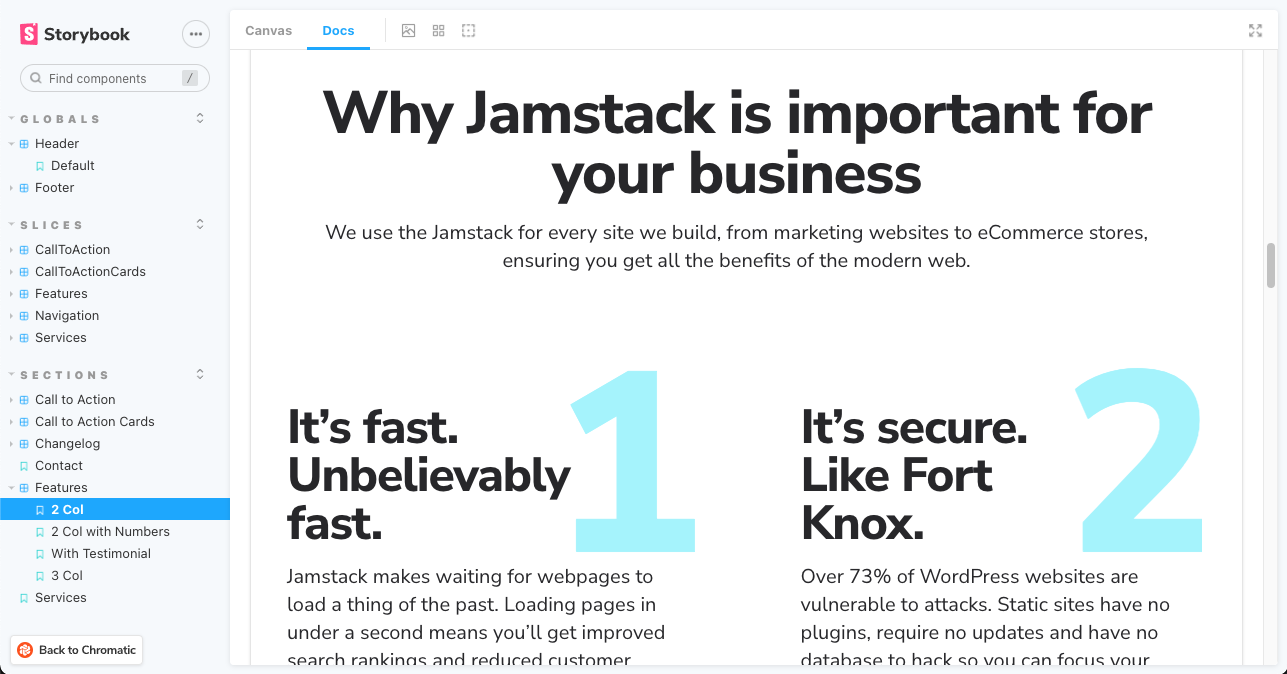Click the Storybook logo
The width and height of the screenshot is (1287, 674).
[75, 34]
